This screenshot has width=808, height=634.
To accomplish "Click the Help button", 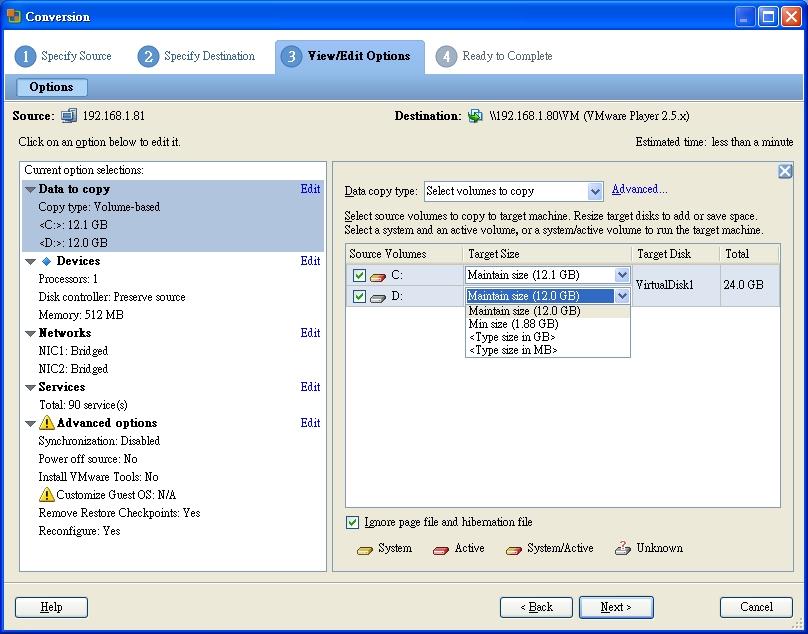I will [x=51, y=607].
